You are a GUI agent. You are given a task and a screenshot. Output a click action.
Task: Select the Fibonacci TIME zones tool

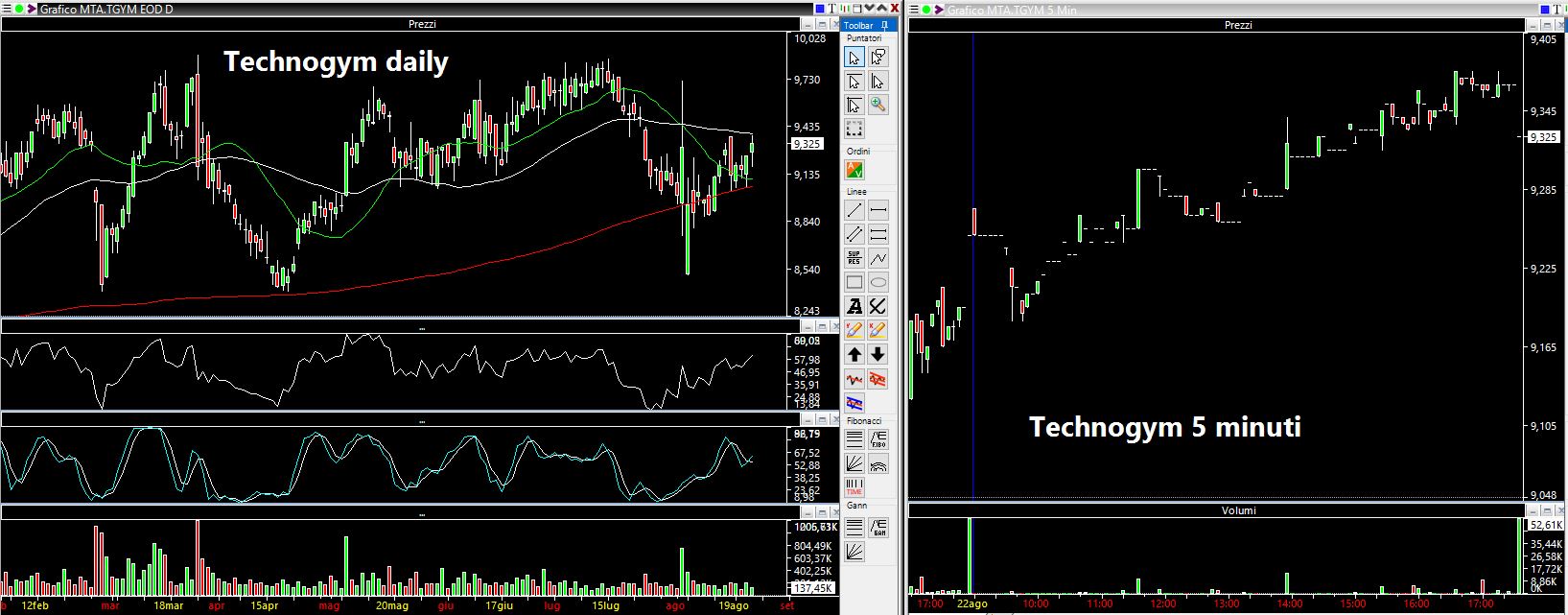click(854, 487)
